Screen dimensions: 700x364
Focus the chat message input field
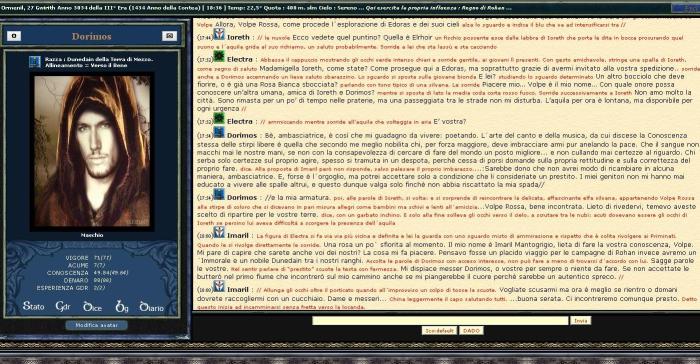tap(440, 321)
